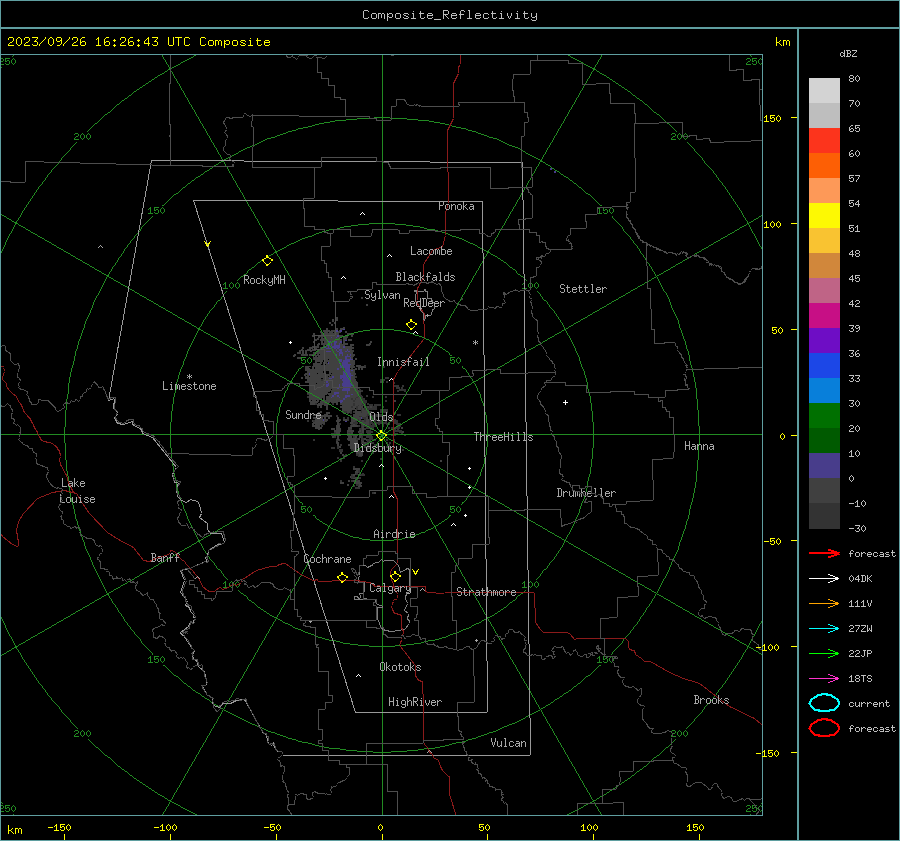This screenshot has width=900, height=841.
Task: Click the Hanna label
Action: tap(699, 446)
